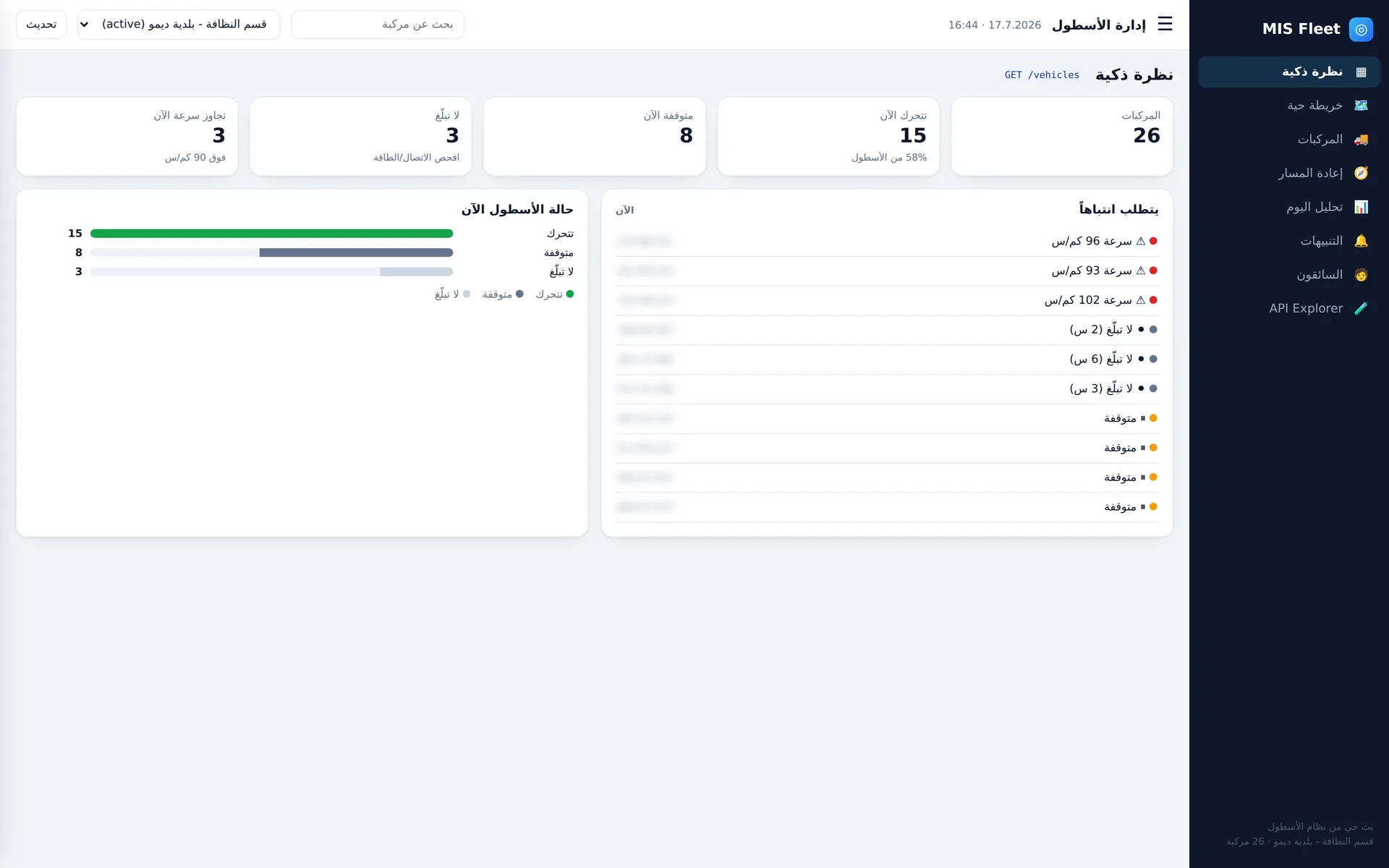Click the person icon beside السائقون
This screenshot has width=1389, height=868.
click(1361, 275)
